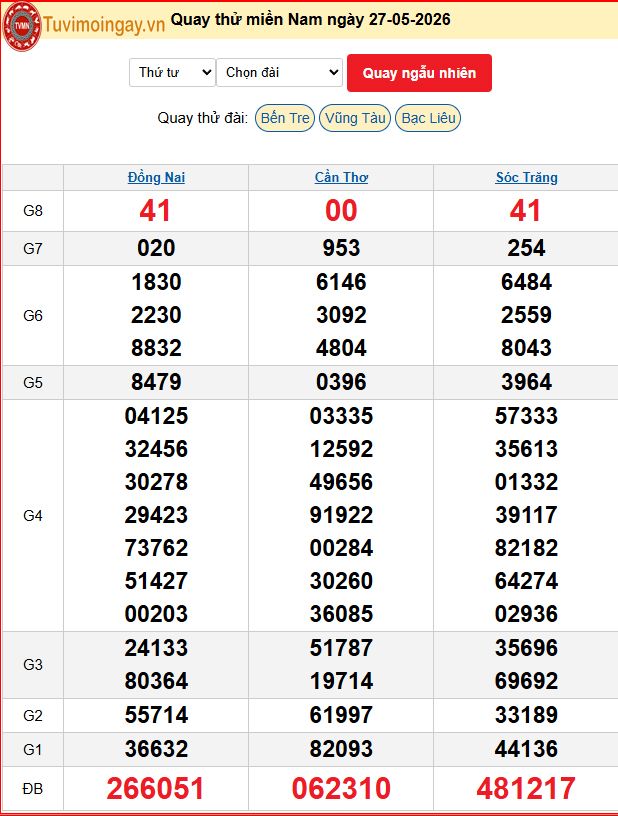The width and height of the screenshot is (618, 816).
Task: Click Đồng Nai G1 number 36632
Action: pos(156,749)
